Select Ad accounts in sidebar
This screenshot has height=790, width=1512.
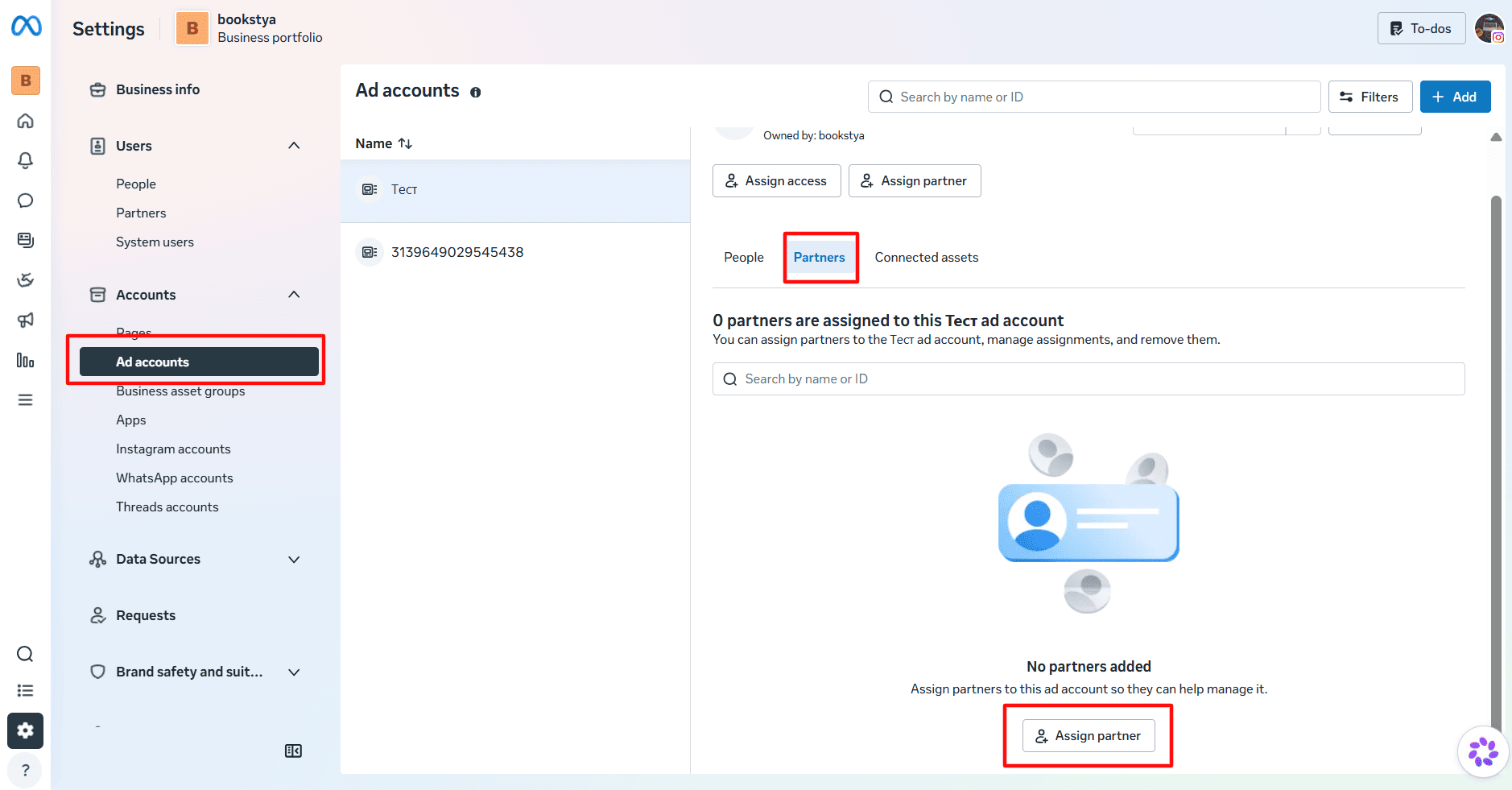click(199, 362)
